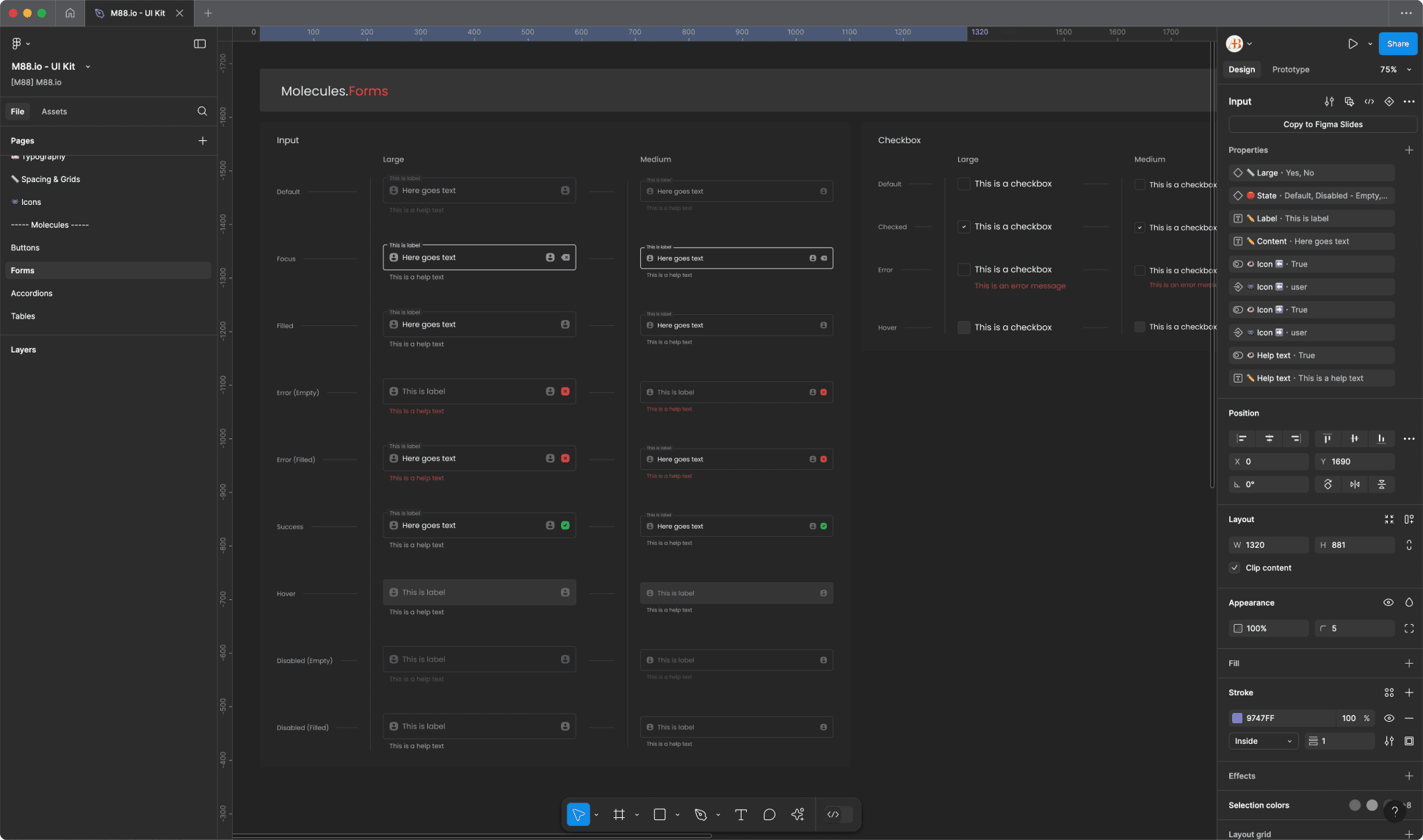Switch to the Prototype tab
Viewport: 1423px width, 840px height.
pyautogui.click(x=1291, y=69)
